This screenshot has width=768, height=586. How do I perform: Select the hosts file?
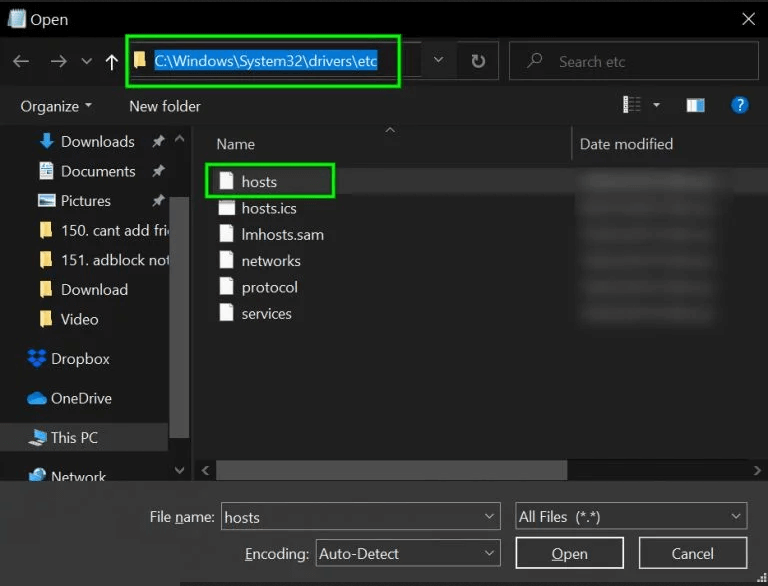pyautogui.click(x=259, y=182)
